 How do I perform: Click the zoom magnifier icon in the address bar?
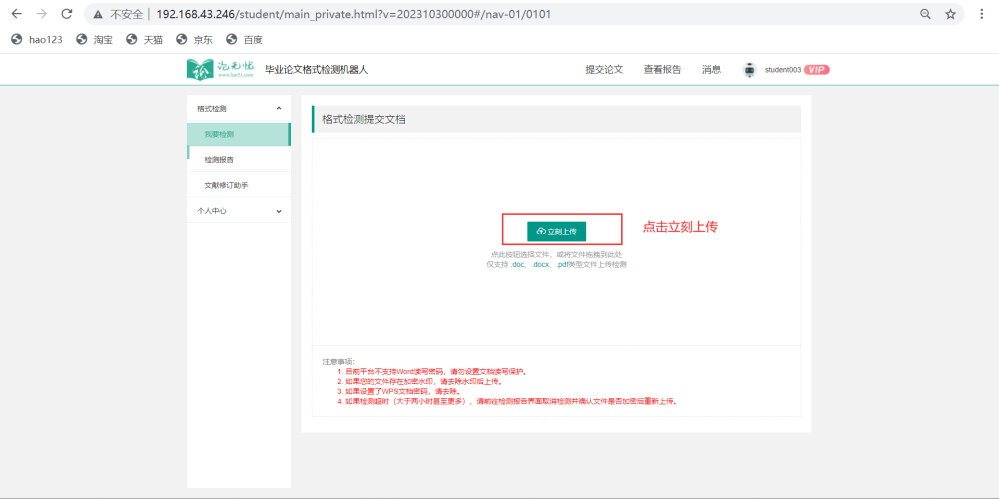[x=925, y=14]
